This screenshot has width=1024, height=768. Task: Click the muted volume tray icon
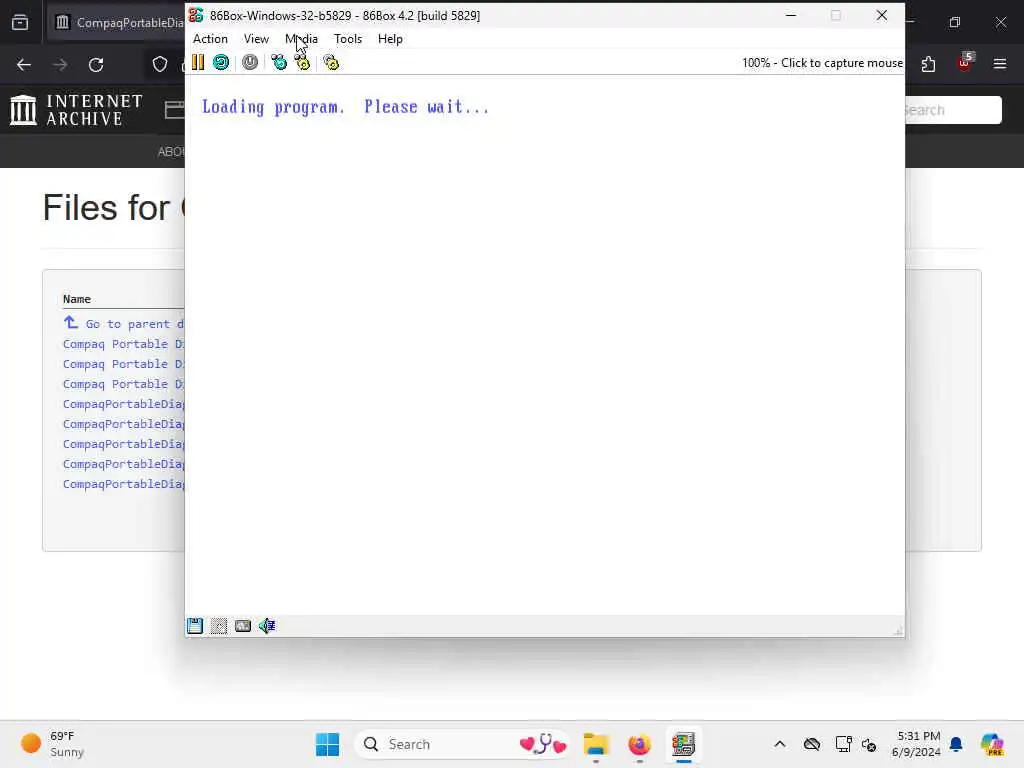pyautogui.click(x=869, y=744)
